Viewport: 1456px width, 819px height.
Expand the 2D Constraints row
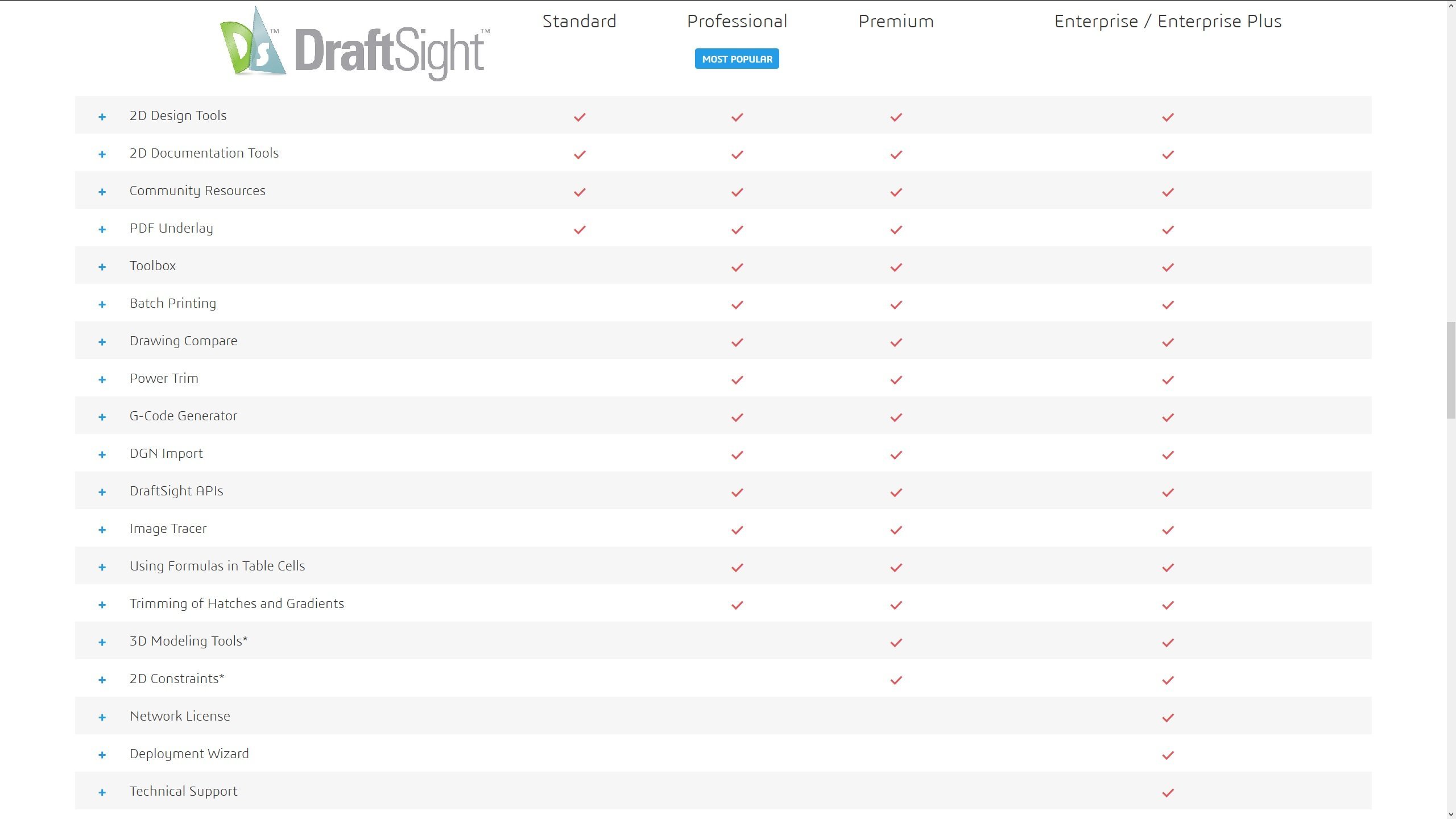click(x=102, y=680)
